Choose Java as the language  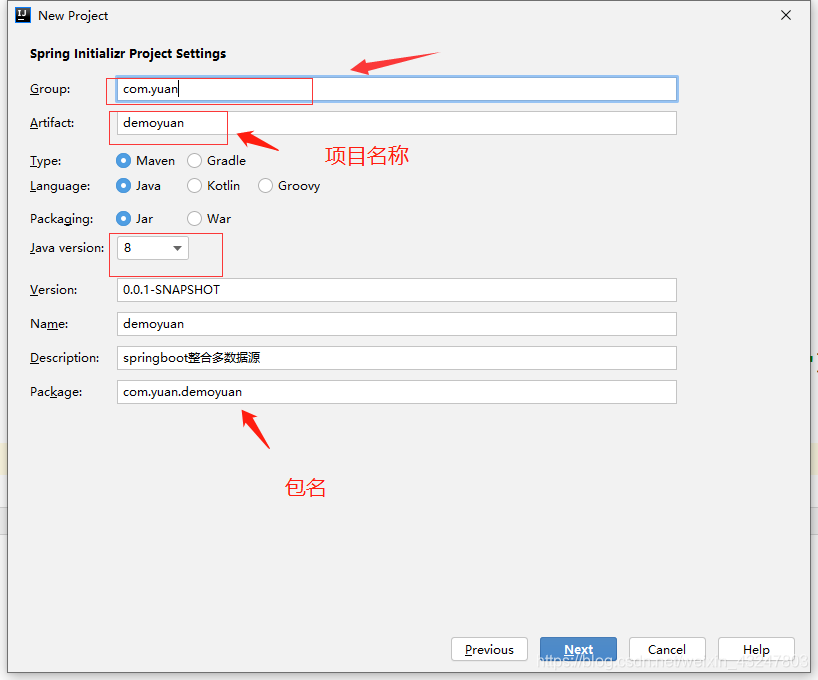138,186
